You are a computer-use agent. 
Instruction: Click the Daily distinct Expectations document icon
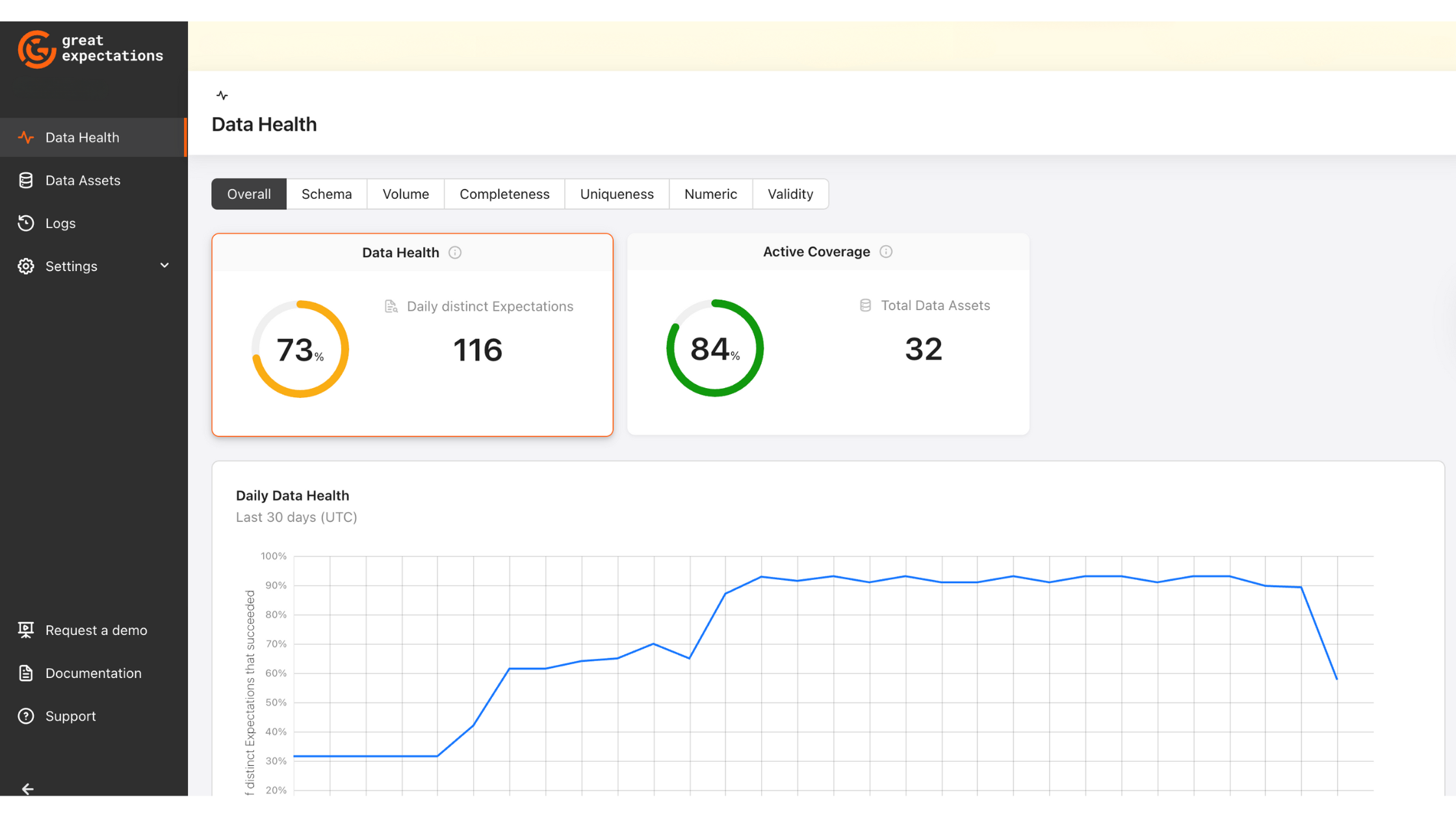(x=391, y=306)
